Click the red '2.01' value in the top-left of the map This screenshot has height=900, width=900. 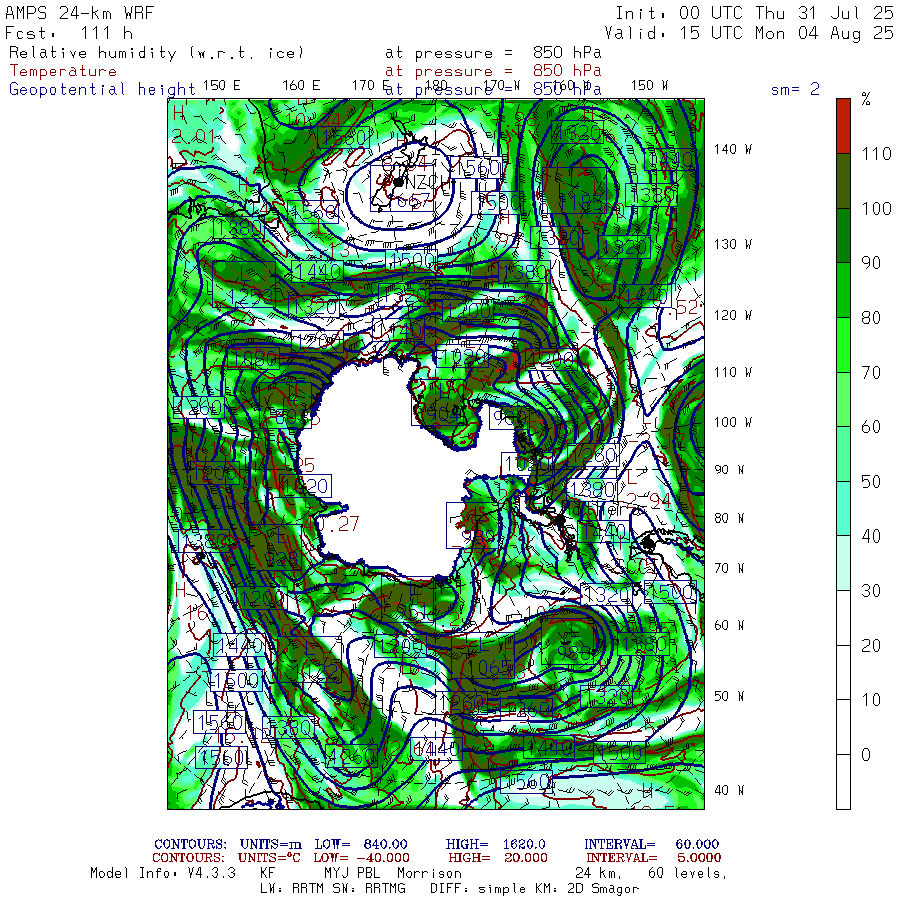(193, 137)
